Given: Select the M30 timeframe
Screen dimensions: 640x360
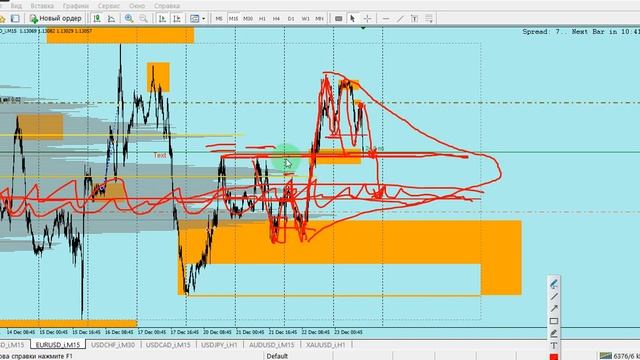Looking at the screenshot, I should [x=248, y=18].
